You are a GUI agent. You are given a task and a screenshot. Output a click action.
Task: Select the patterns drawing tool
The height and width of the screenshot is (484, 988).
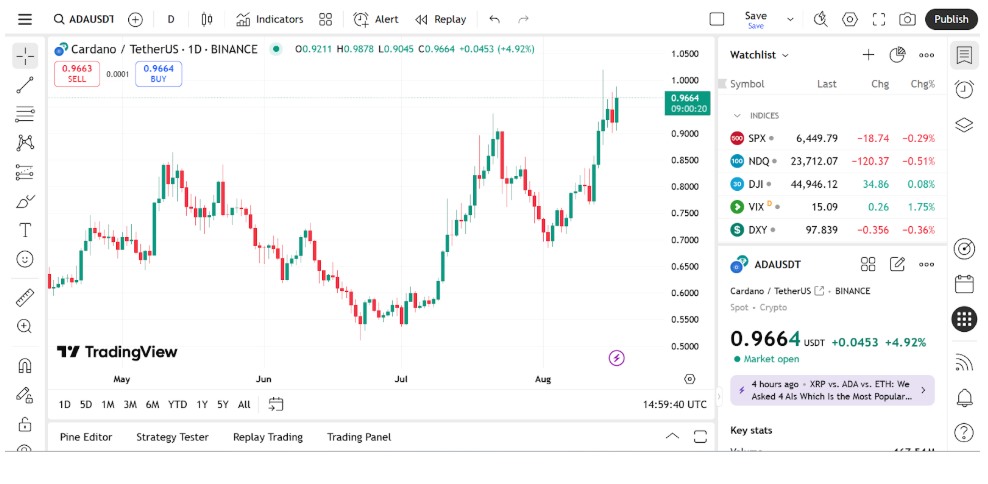25,142
